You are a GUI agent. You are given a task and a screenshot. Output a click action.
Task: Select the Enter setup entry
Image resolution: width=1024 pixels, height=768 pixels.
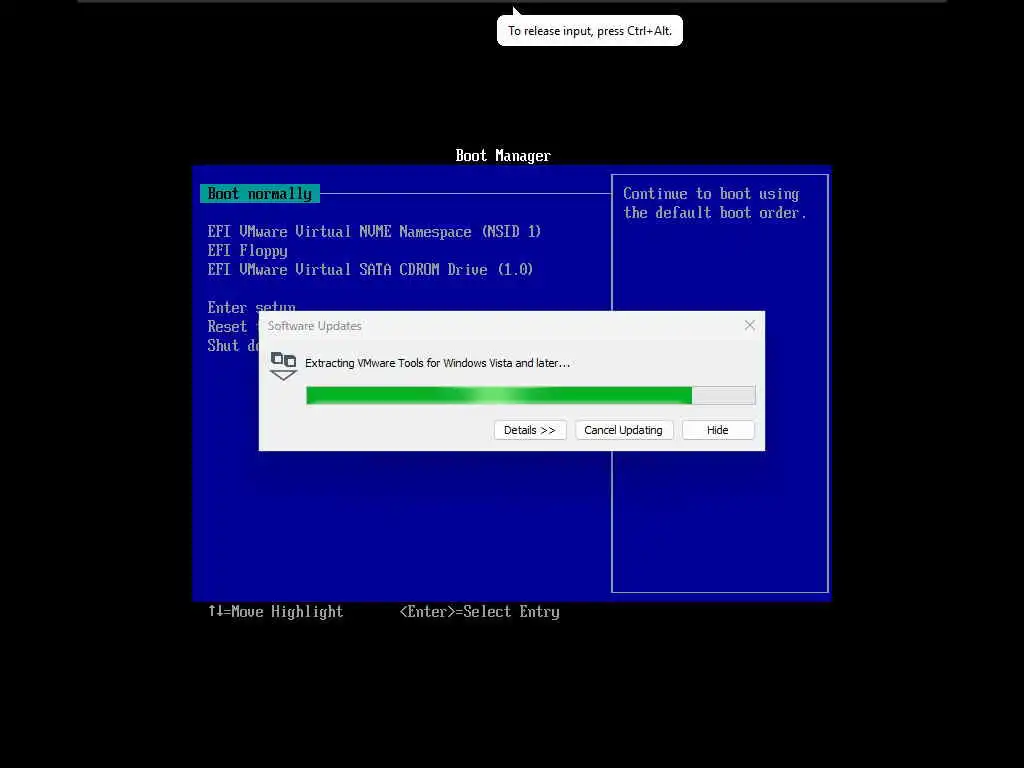(x=251, y=306)
